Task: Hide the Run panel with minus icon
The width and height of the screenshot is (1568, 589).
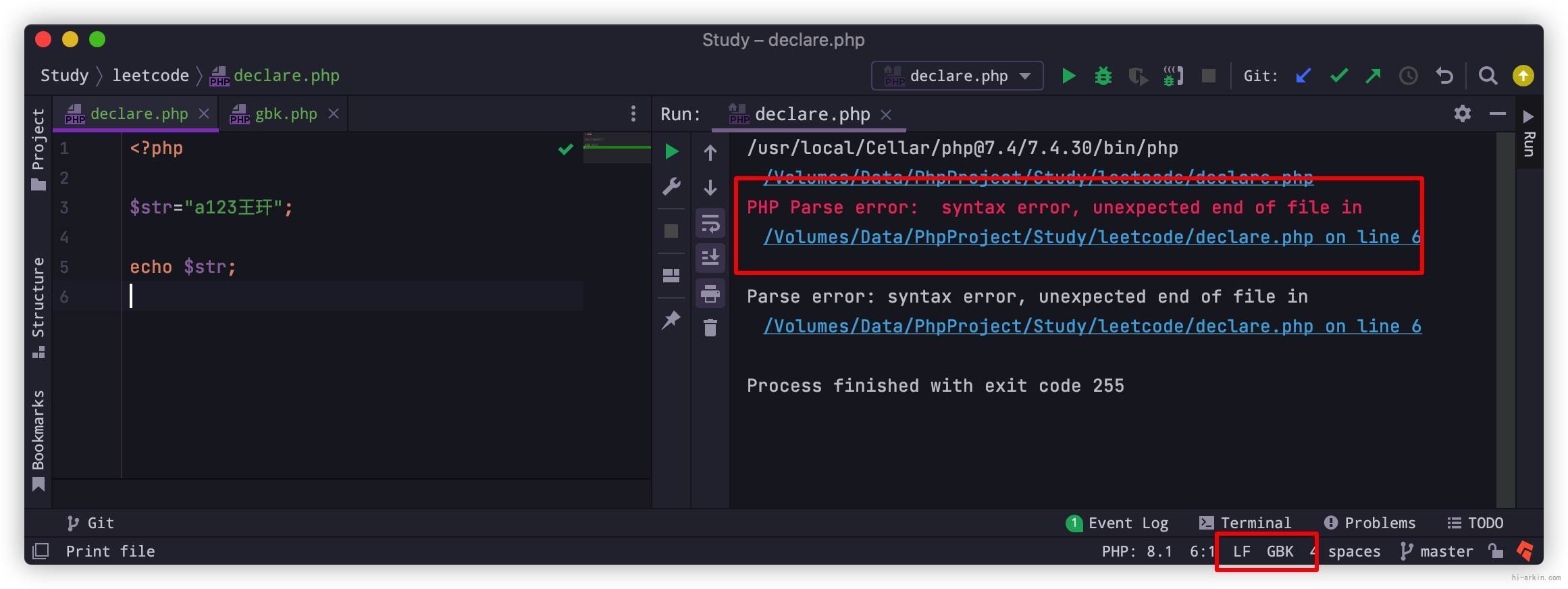Action: pos(1497,113)
